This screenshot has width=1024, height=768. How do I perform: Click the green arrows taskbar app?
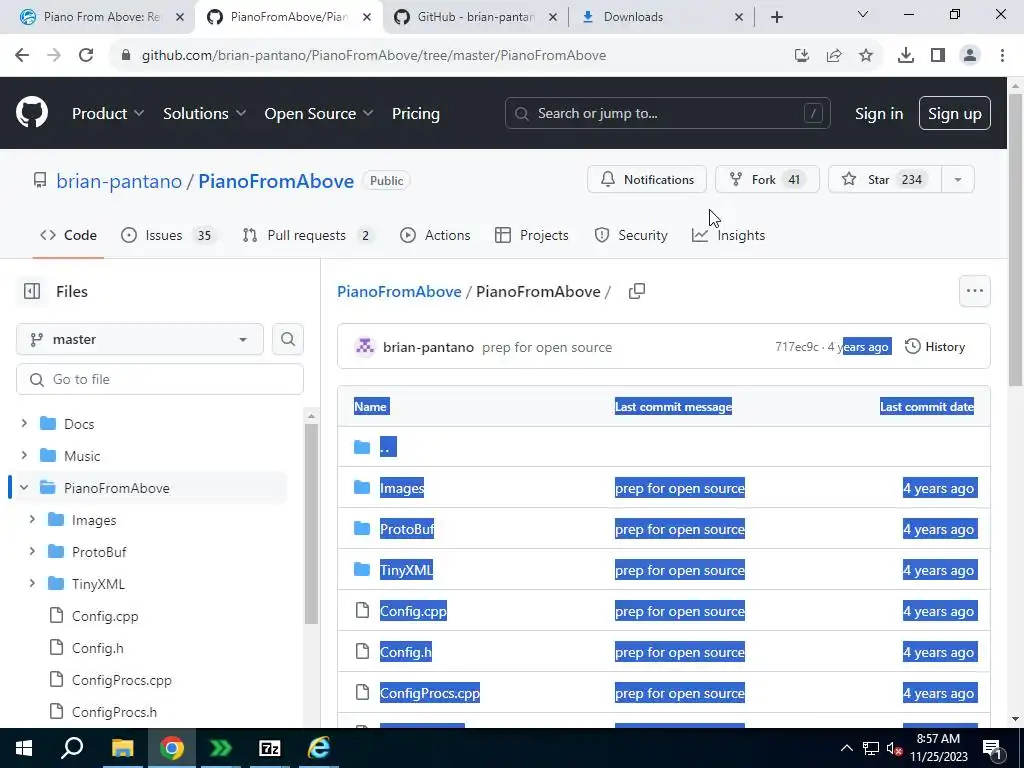click(x=221, y=748)
